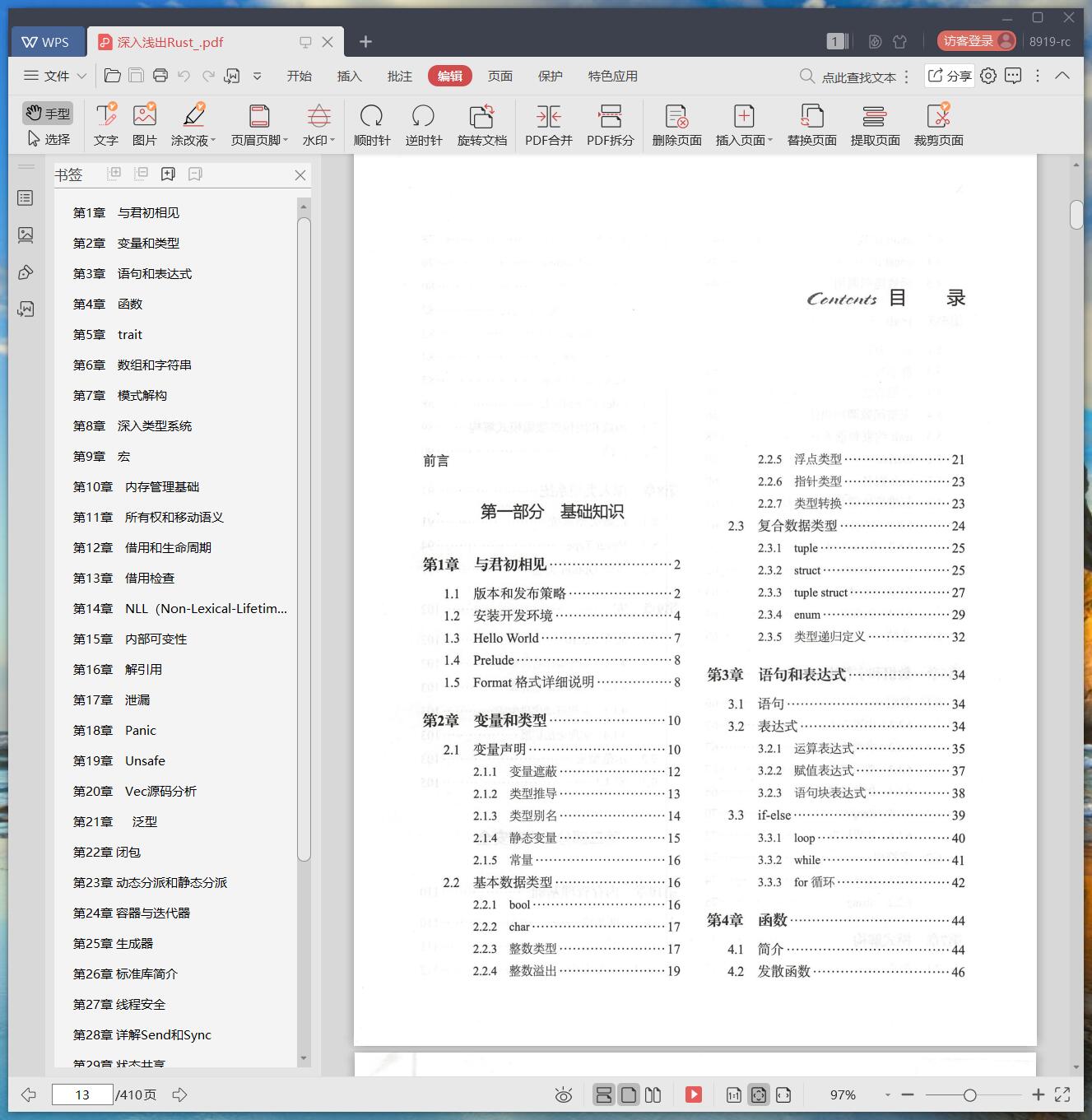Click the open file folder icon
This screenshot has width=1092, height=1120.
[x=113, y=76]
